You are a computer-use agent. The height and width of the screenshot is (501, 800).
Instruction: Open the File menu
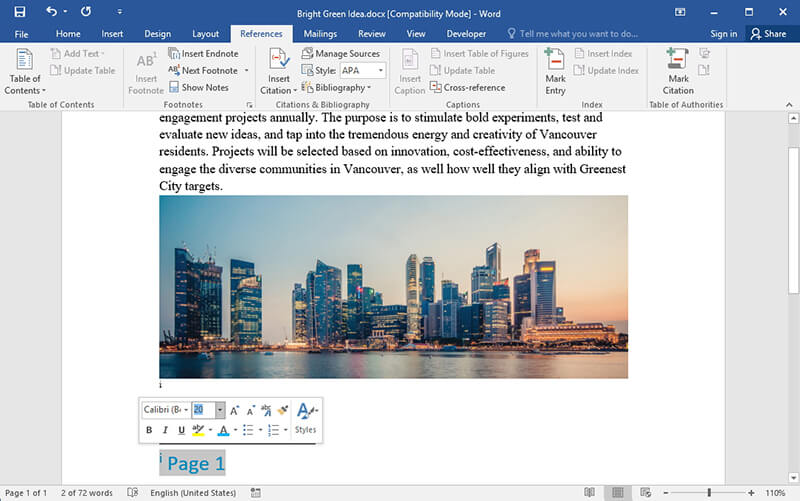click(x=21, y=34)
